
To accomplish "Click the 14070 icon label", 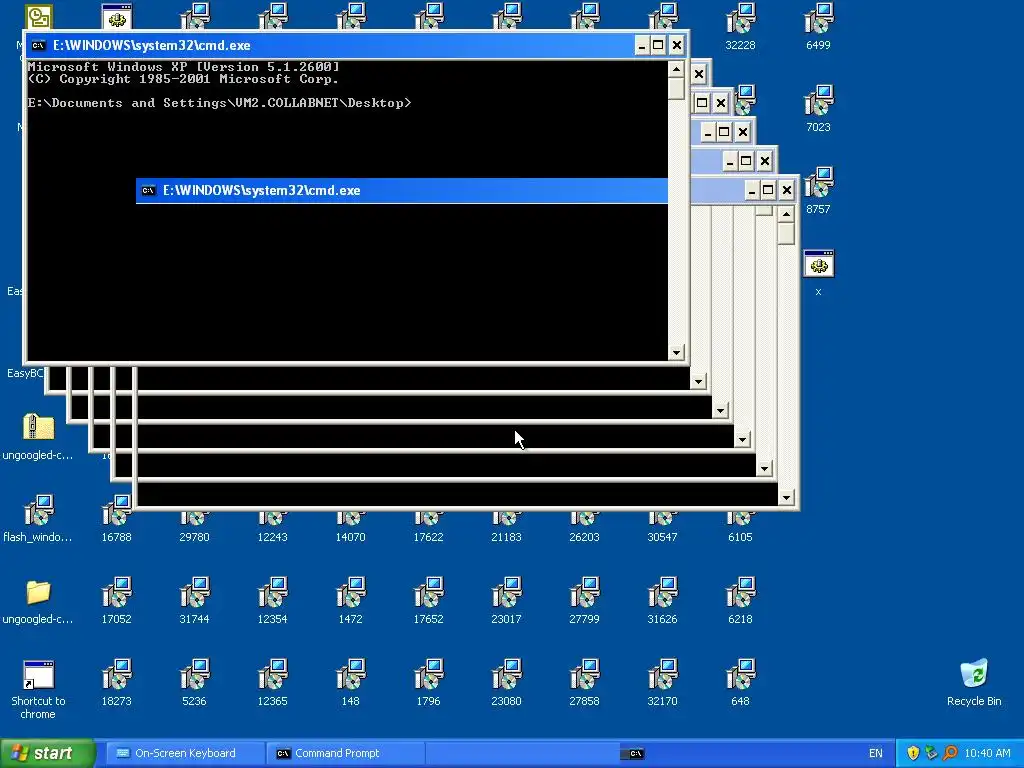I will (350, 537).
